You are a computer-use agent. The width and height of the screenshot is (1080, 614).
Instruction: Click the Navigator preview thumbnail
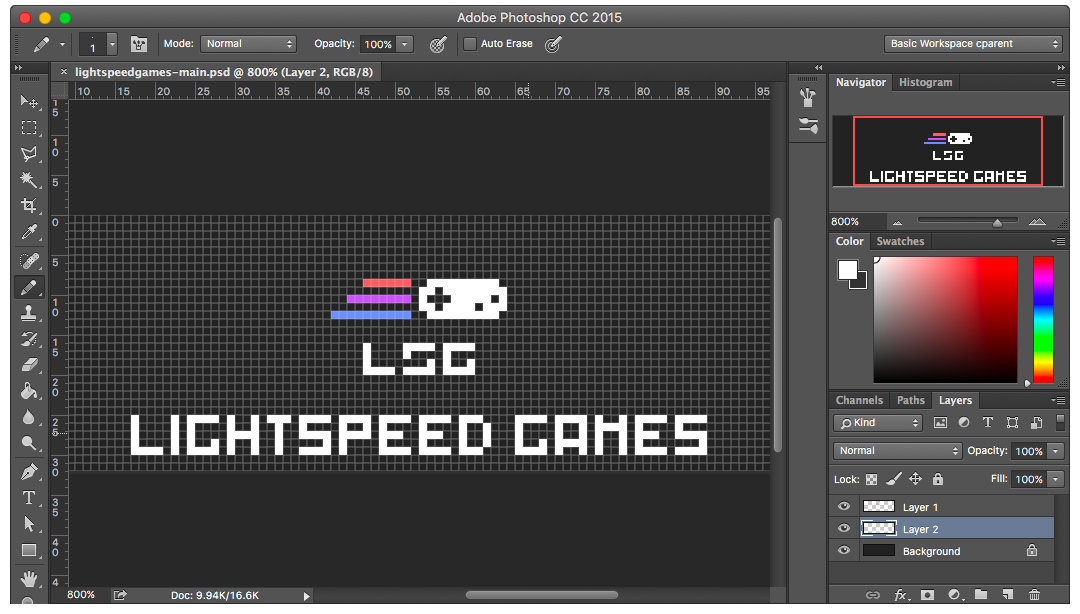click(x=947, y=151)
